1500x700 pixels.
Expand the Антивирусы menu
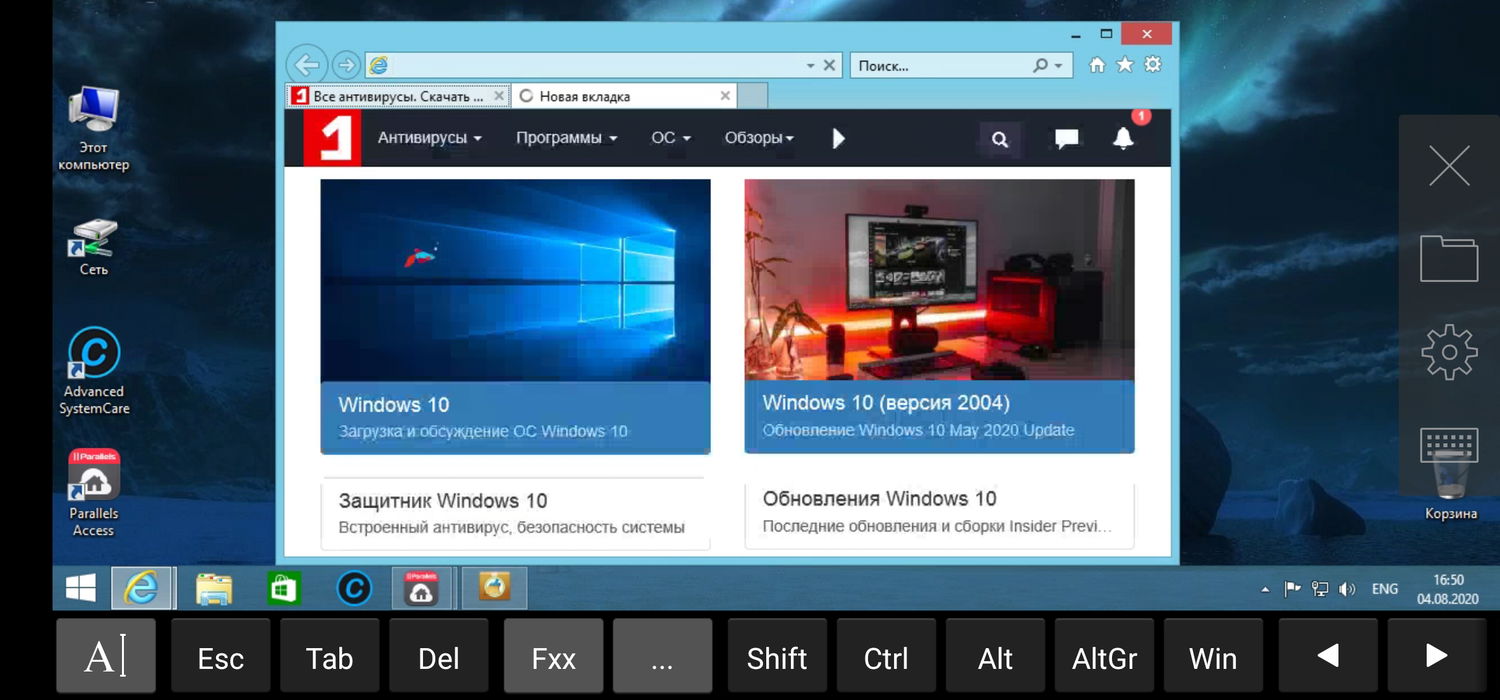point(430,138)
